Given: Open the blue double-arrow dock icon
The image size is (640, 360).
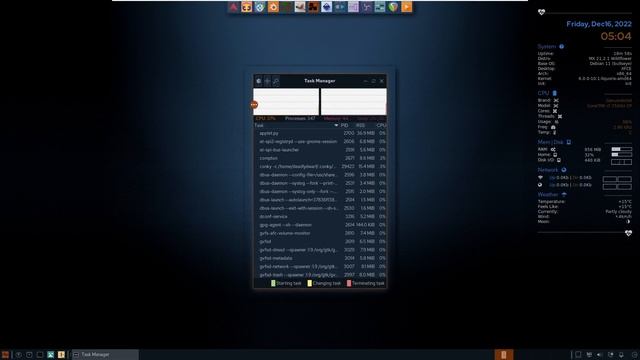Looking at the screenshot, I should pyautogui.click(x=340, y=7).
